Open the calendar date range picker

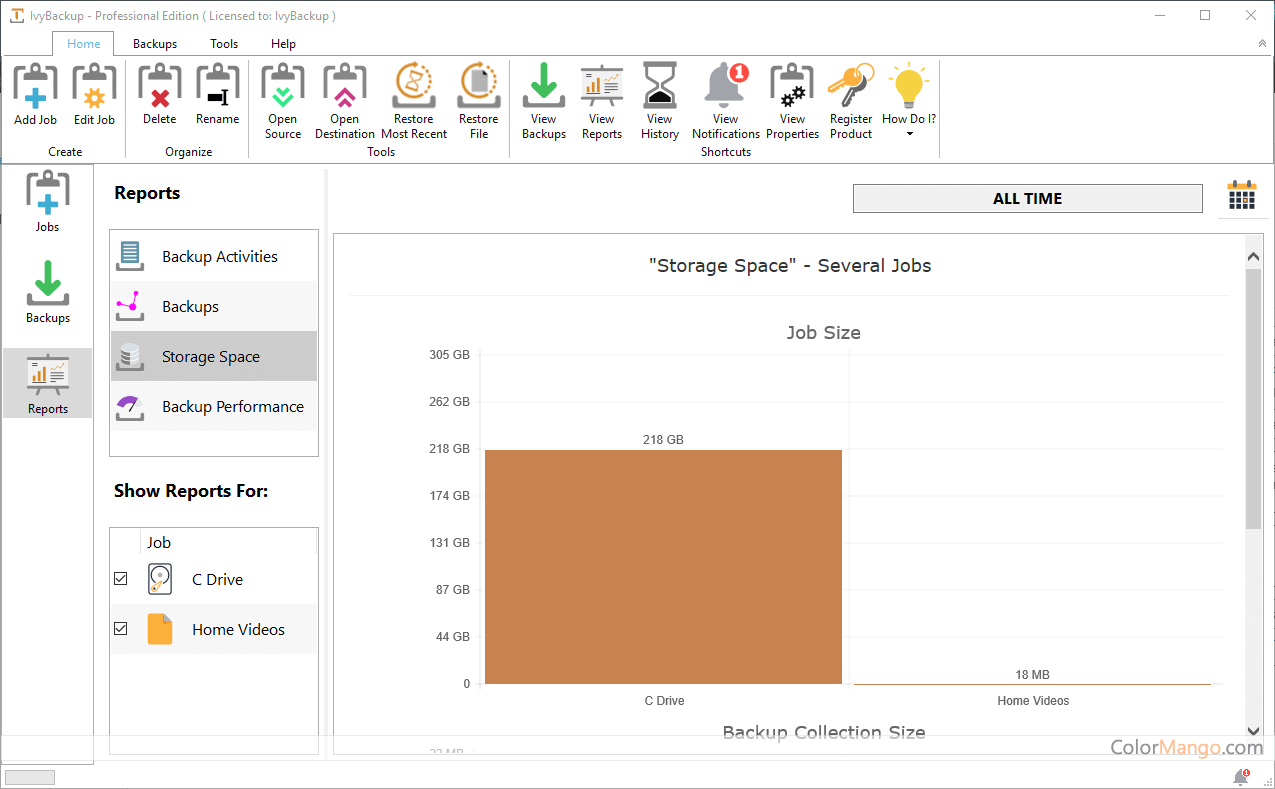pos(1241,196)
